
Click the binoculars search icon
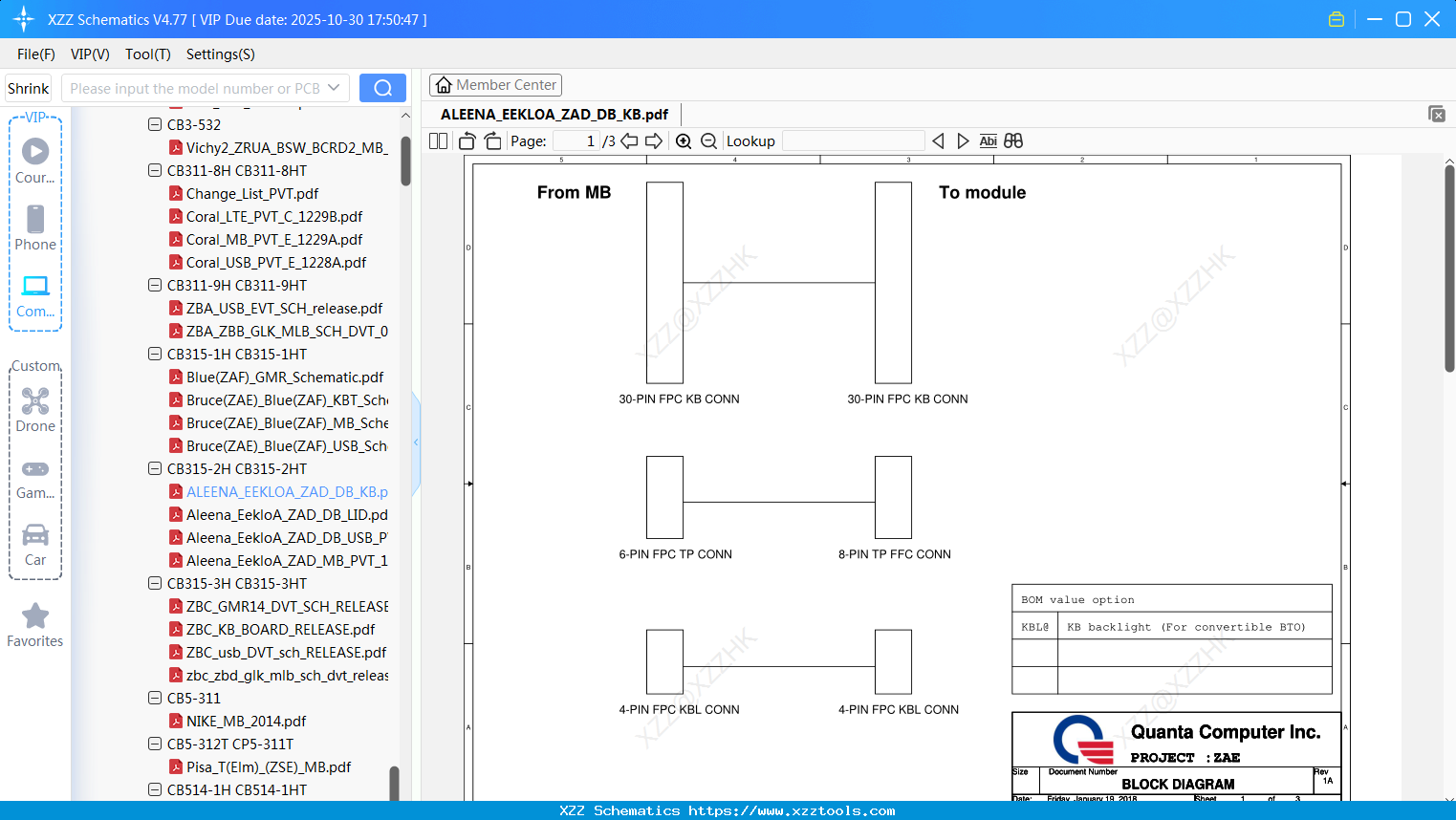tap(1013, 140)
